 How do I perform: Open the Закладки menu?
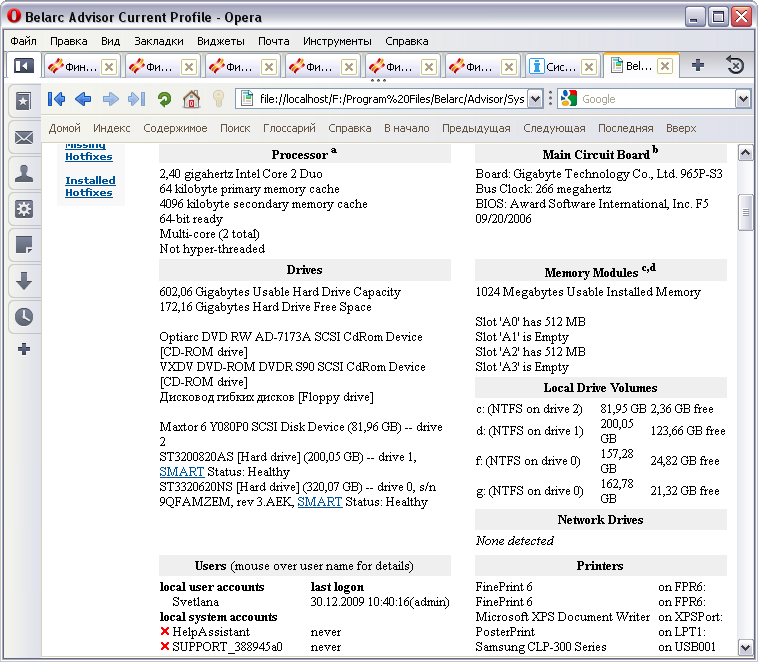coord(159,41)
